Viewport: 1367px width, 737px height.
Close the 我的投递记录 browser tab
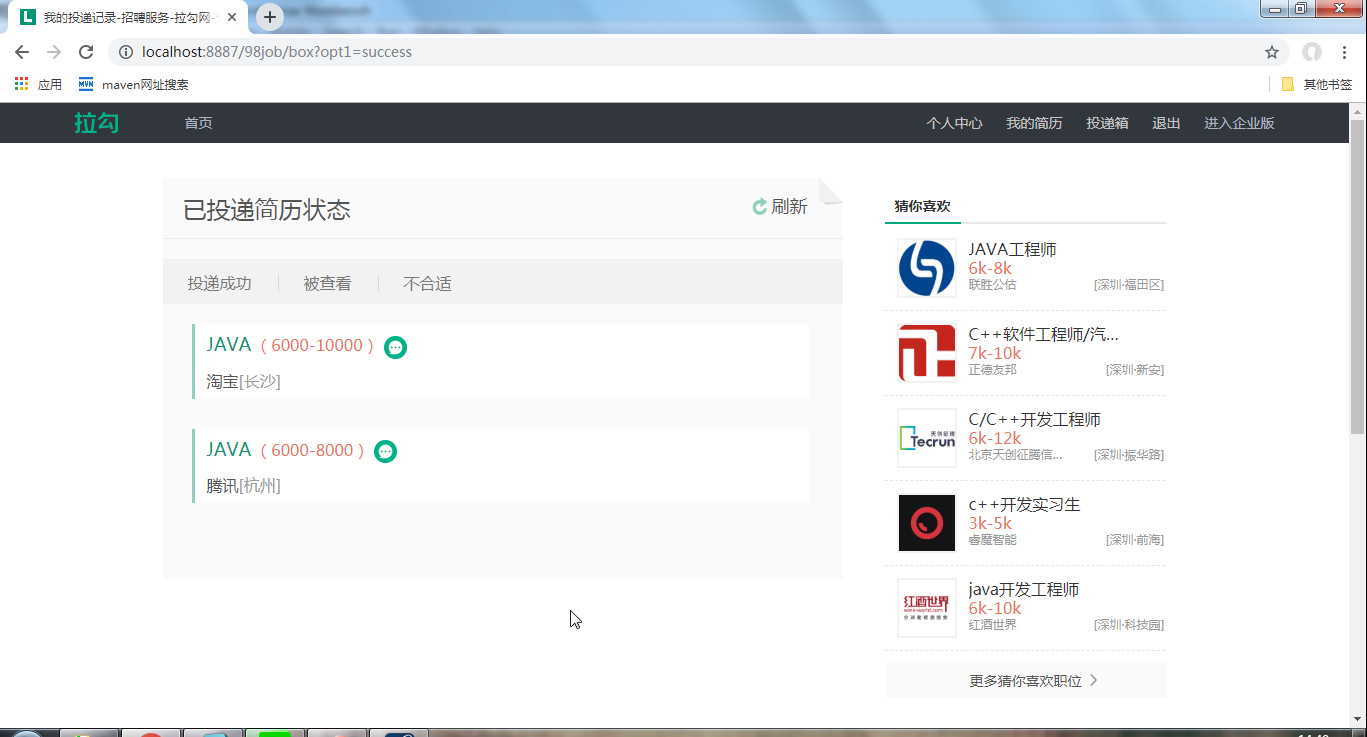[233, 17]
